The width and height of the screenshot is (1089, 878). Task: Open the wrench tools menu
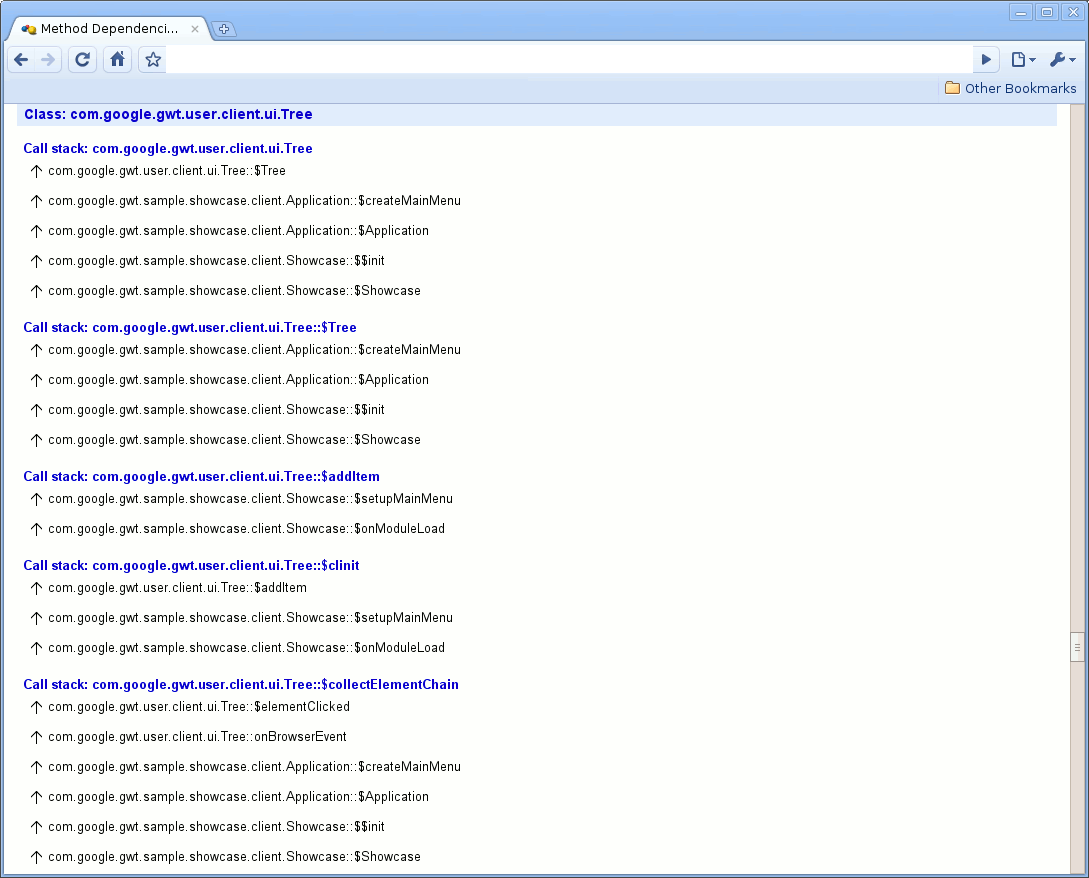pos(1063,60)
